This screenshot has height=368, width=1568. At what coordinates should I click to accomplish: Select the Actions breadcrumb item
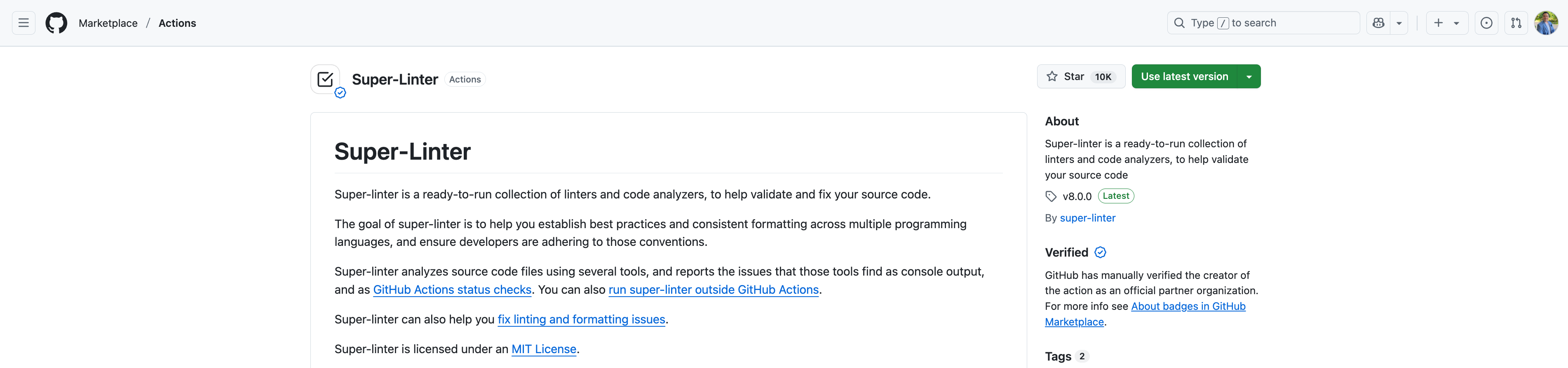(177, 23)
